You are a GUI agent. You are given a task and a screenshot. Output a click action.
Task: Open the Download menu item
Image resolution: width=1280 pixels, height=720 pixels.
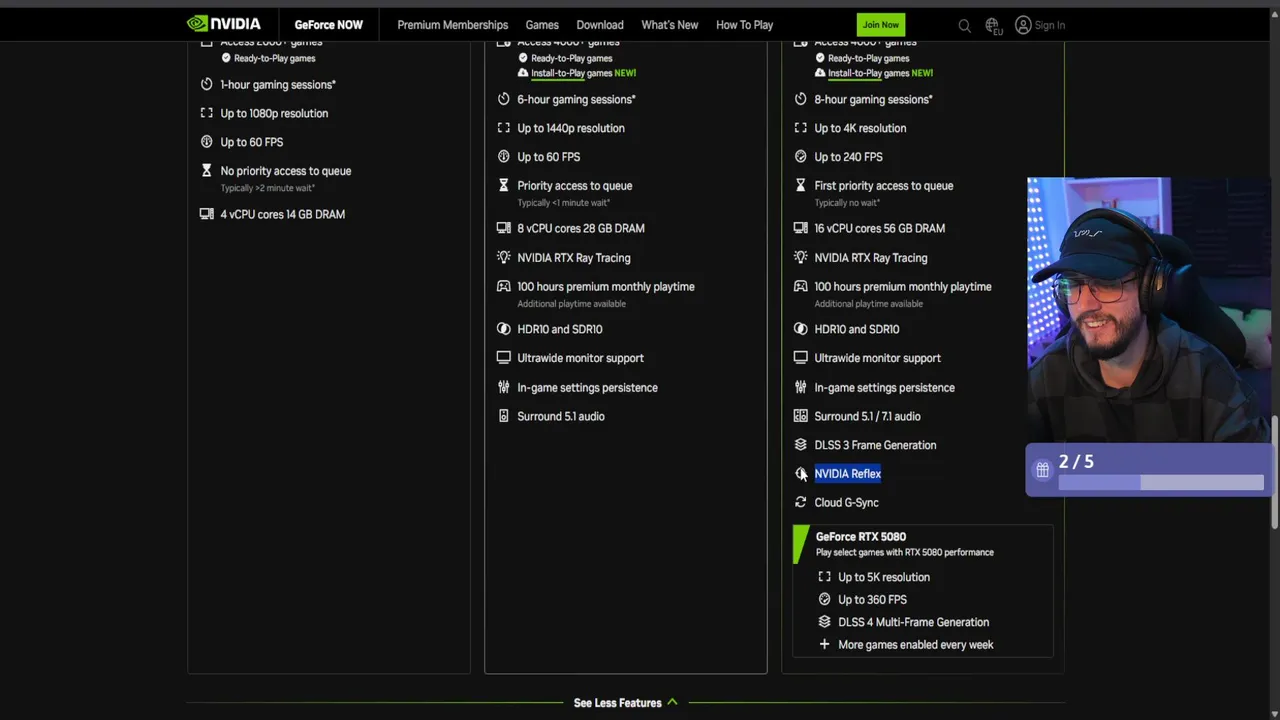600,25
